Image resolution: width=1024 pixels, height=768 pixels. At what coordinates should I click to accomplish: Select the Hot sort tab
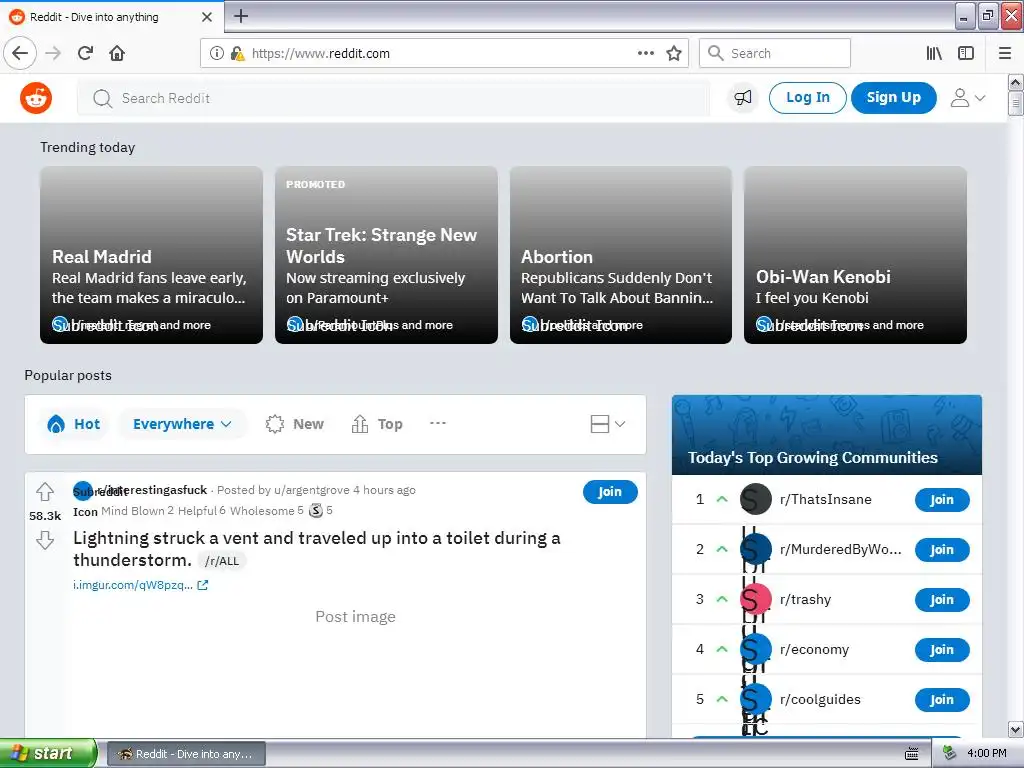click(x=74, y=424)
